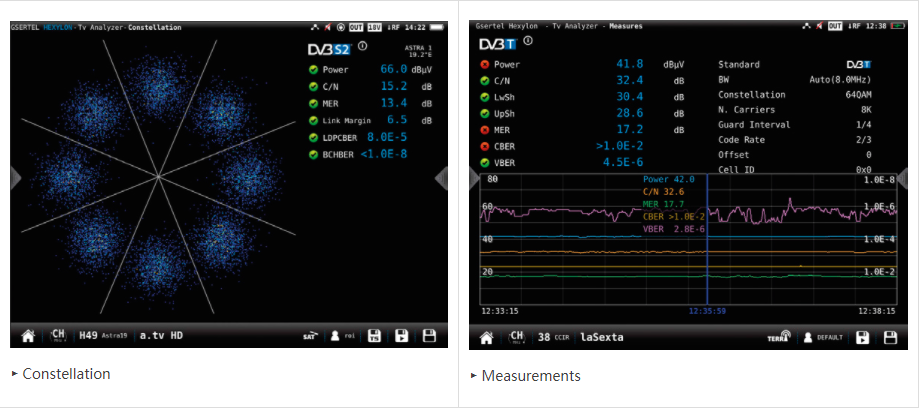Open the CH channel selector on Measures screen
This screenshot has width=919, height=408.
[517, 337]
